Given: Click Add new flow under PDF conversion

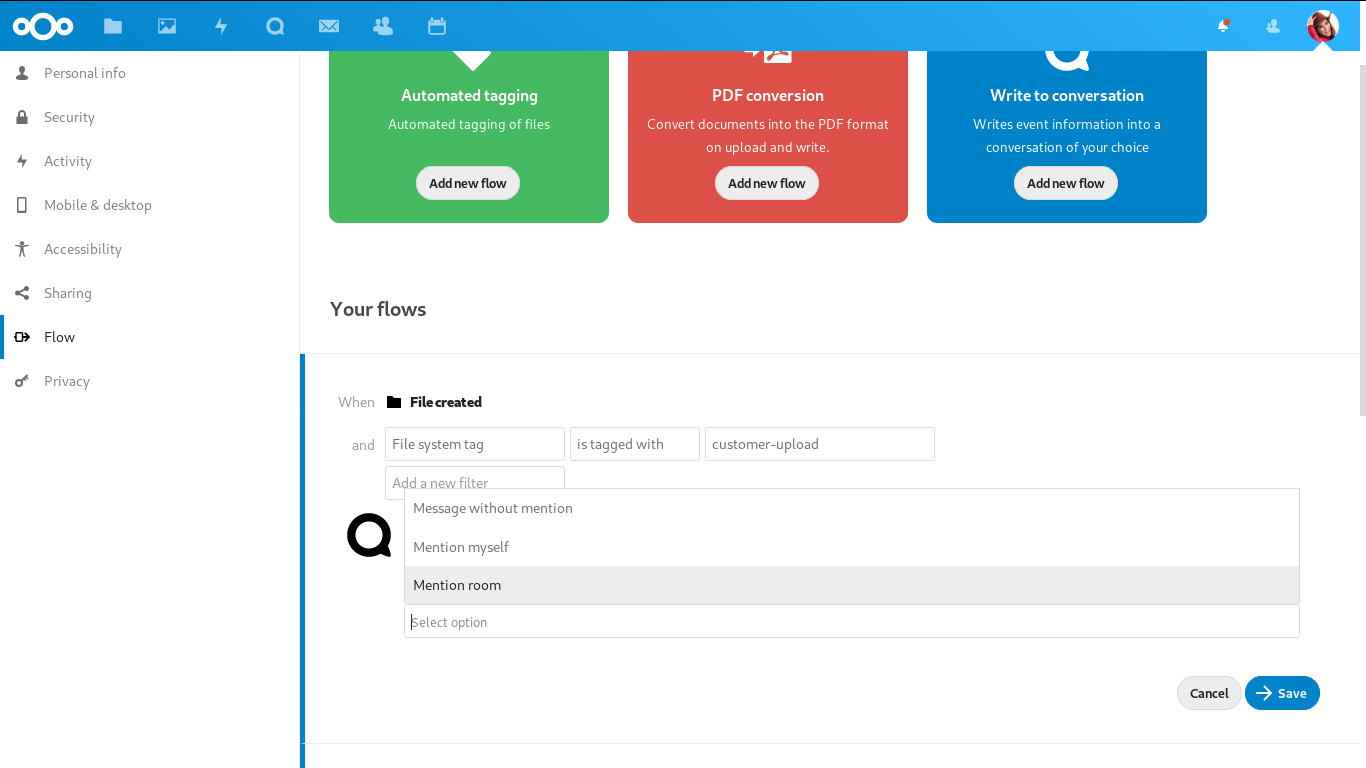Looking at the screenshot, I should point(767,183).
